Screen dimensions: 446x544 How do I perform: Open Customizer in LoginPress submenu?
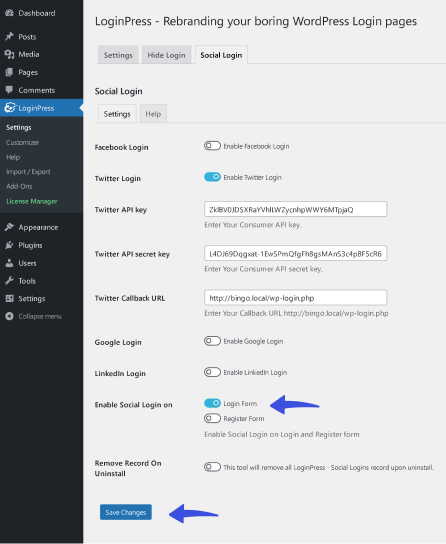[23, 142]
